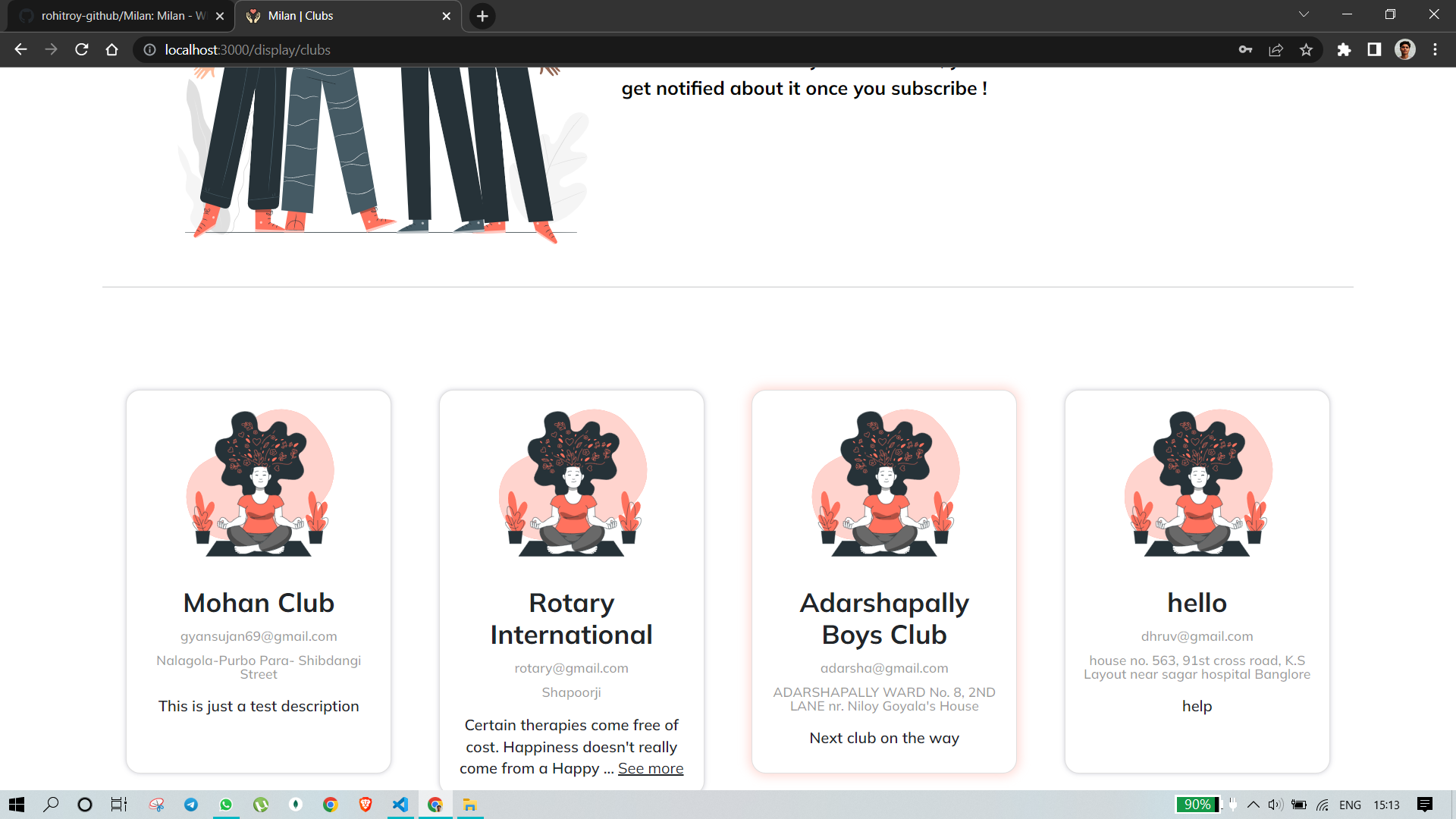Open the tab search chevron dropdown
This screenshot has width=1456, height=819.
(x=1304, y=14)
